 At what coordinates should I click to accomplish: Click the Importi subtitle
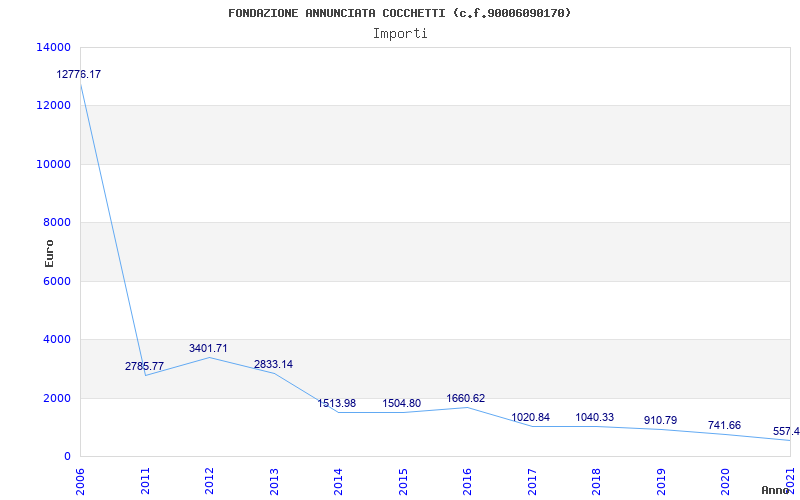coord(400,34)
